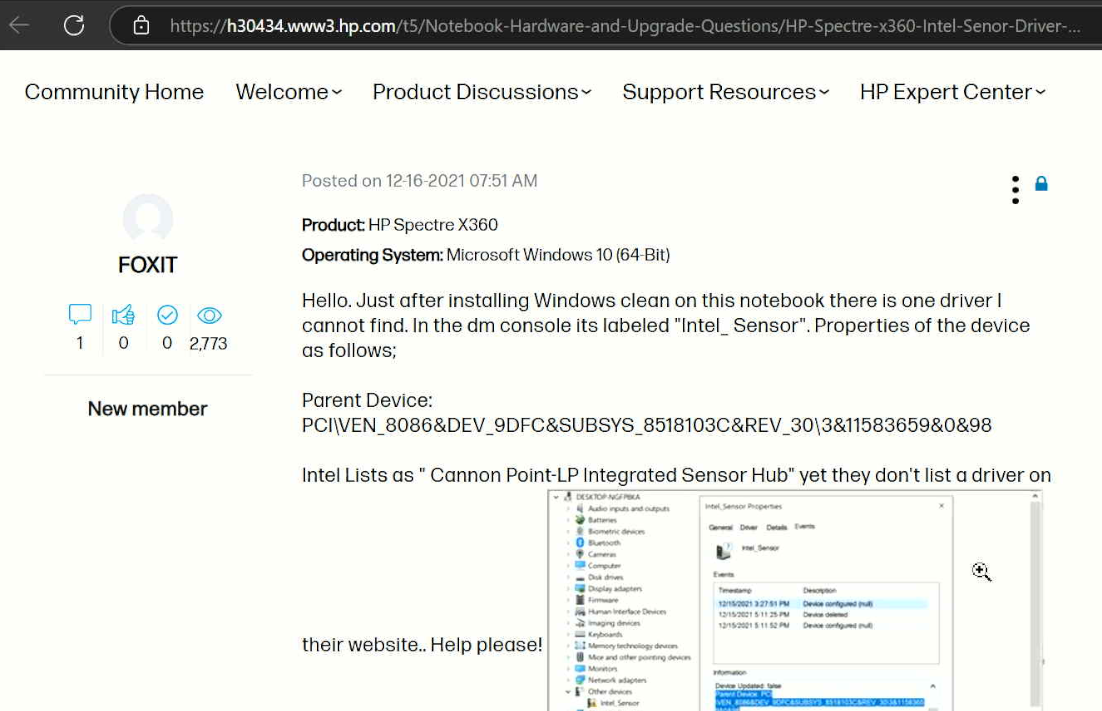
Task: Click the Device deleted event row
Action: pos(821,615)
